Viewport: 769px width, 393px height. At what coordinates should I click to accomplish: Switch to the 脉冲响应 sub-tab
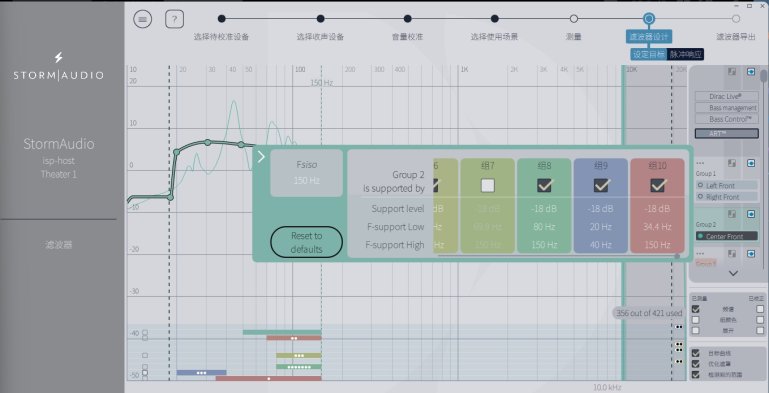pos(686,54)
